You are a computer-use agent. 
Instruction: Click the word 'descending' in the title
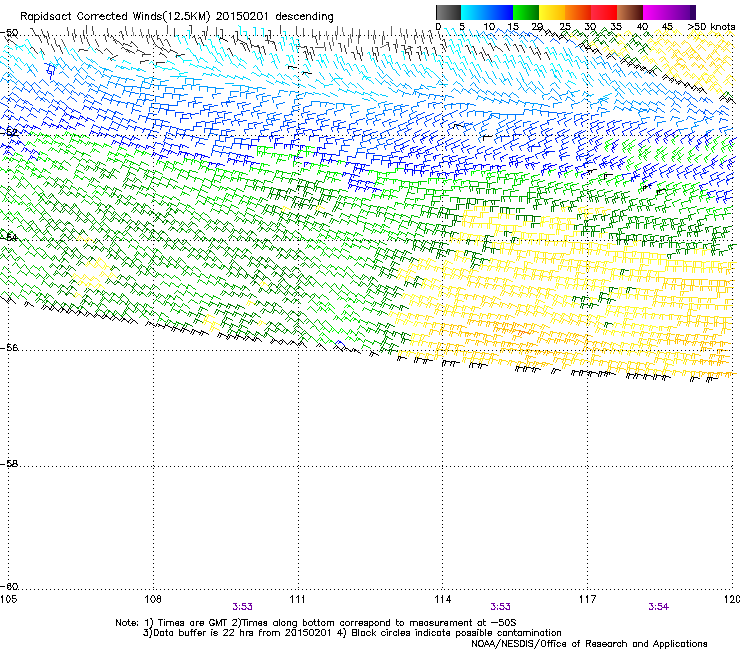pyautogui.click(x=304, y=17)
